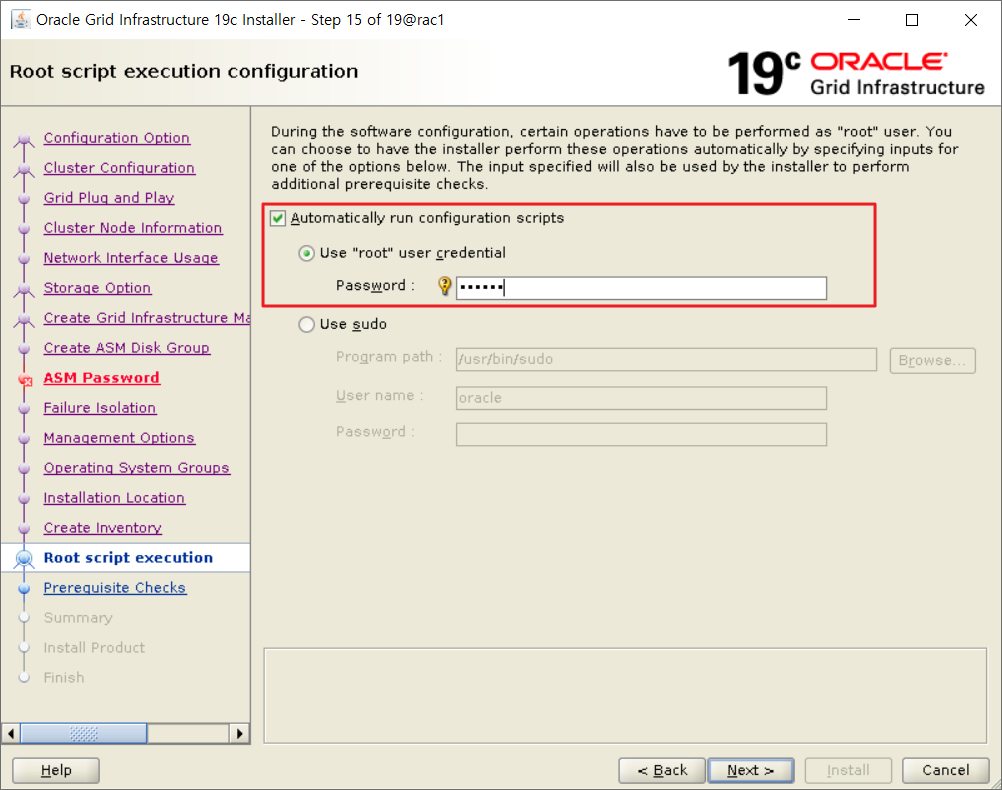This screenshot has width=1002, height=790.
Task: Focus the root Password input field
Action: click(x=641, y=288)
